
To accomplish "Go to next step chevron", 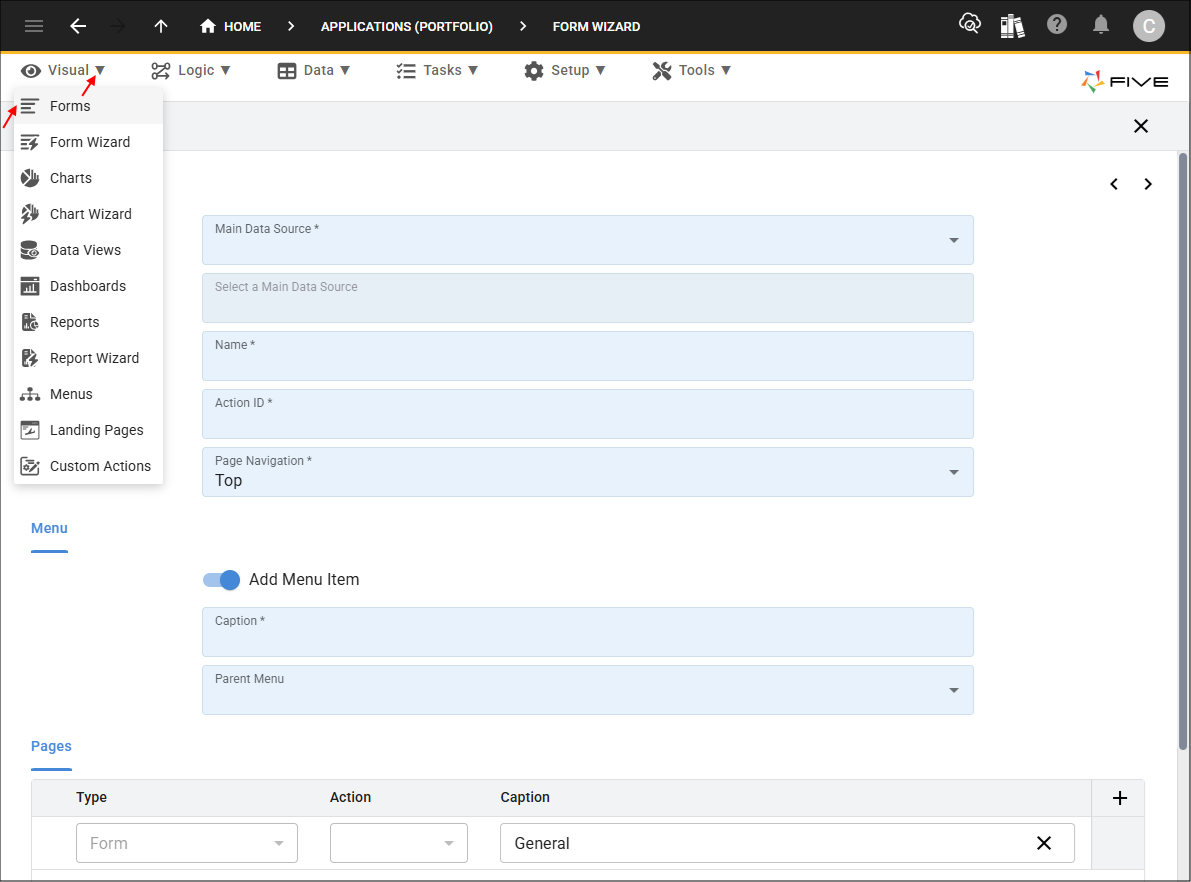I will coord(1148,184).
